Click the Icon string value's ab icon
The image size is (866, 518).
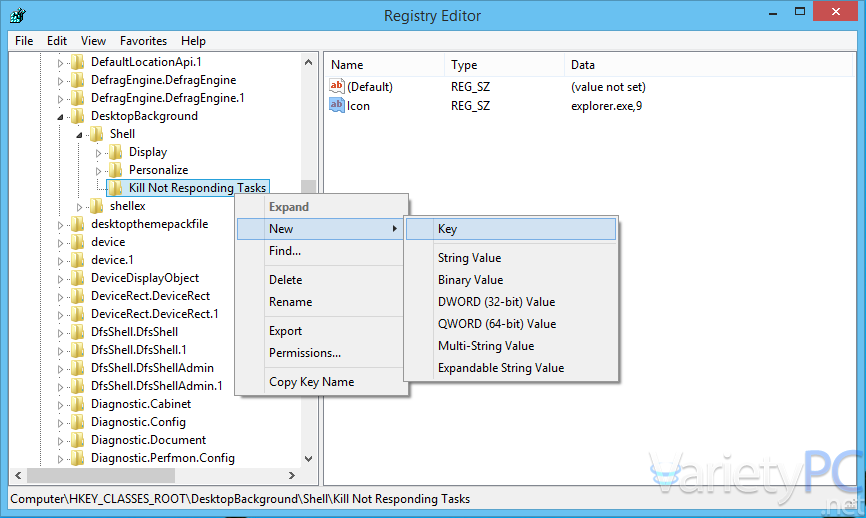(337, 105)
